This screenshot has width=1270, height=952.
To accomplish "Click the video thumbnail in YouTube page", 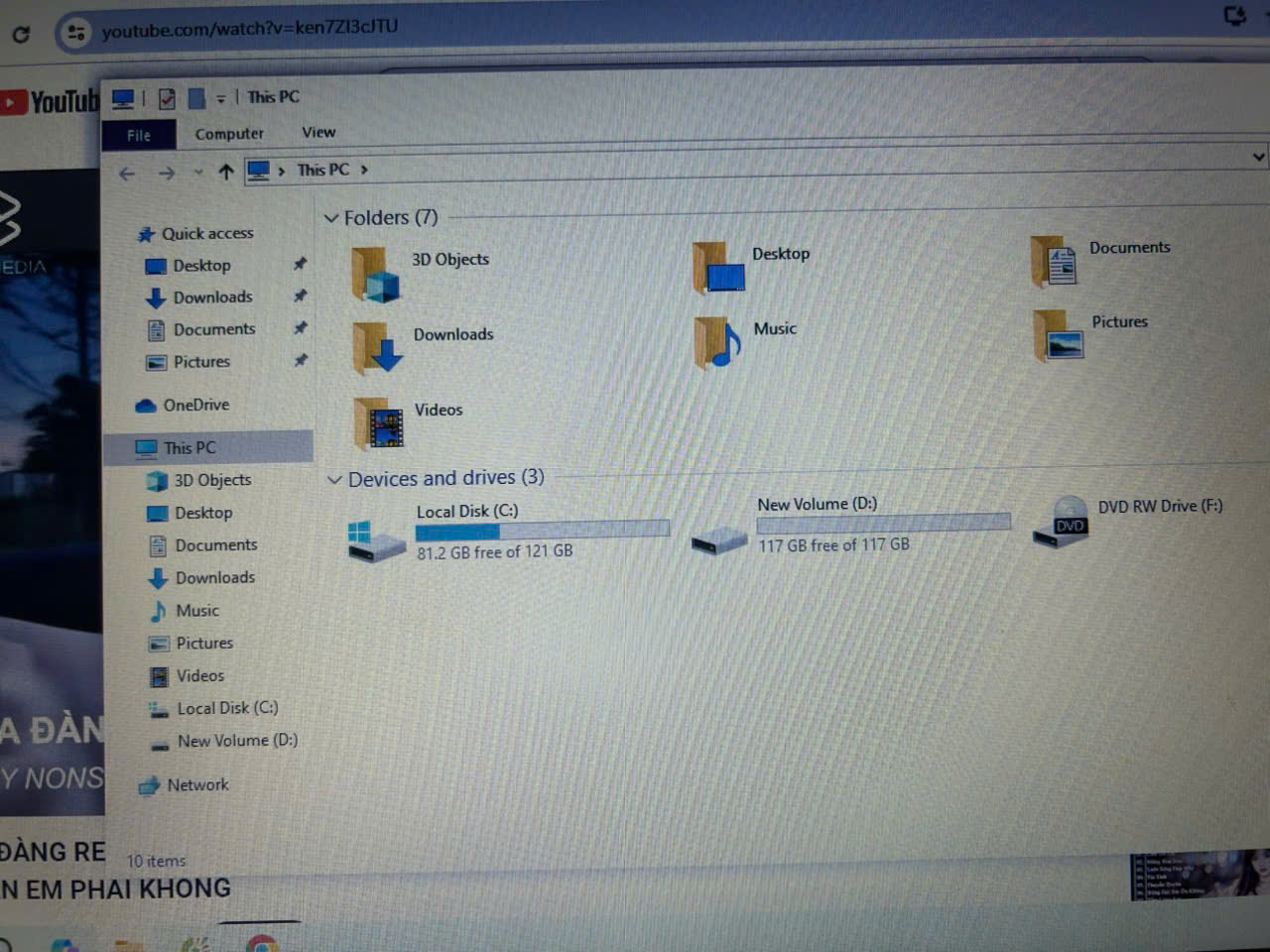I will [x=52, y=492].
